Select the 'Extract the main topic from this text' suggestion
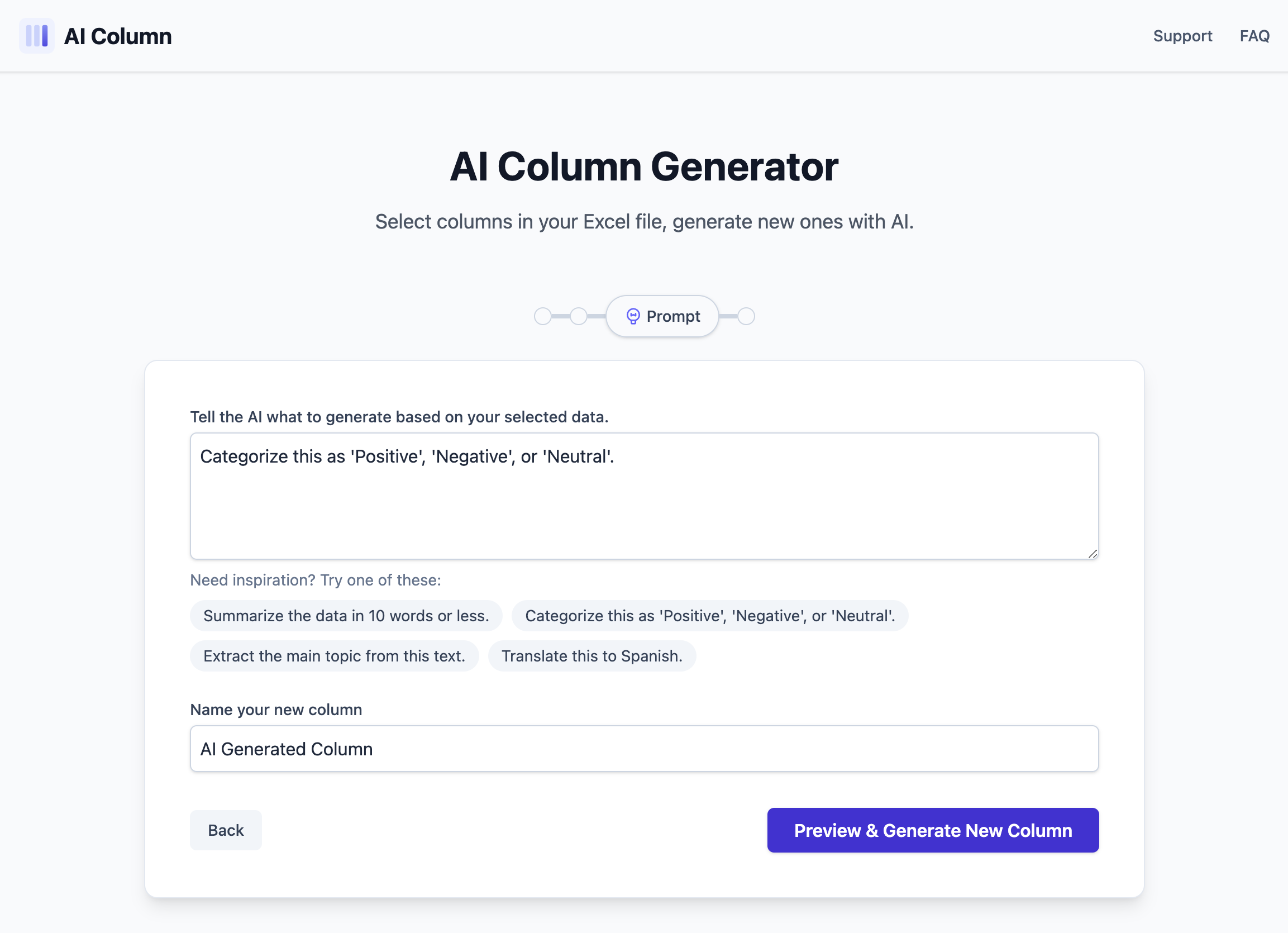1288x933 pixels. (x=334, y=656)
